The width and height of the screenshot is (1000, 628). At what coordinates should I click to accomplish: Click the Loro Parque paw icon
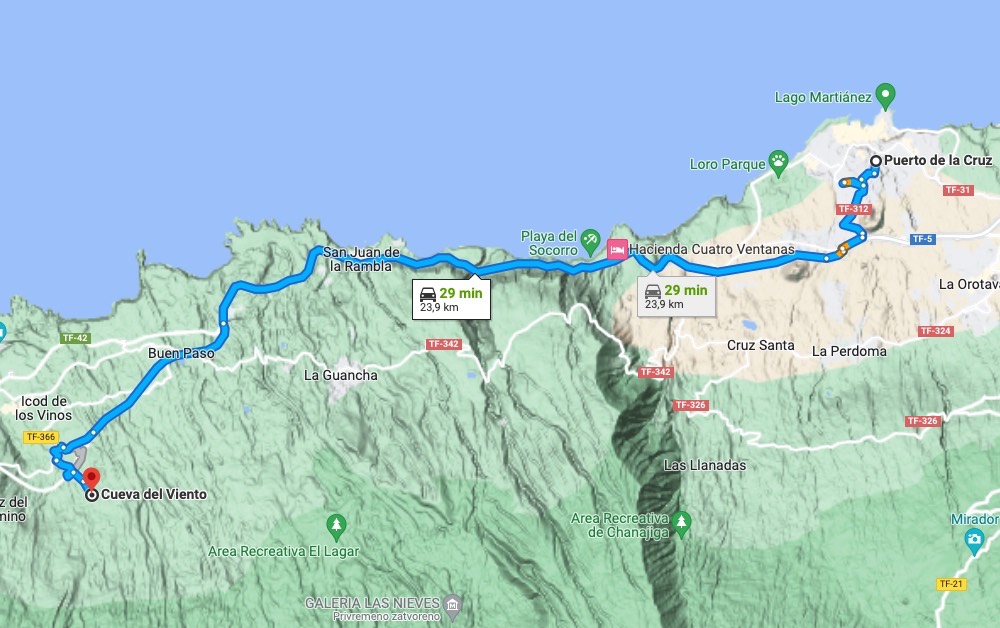click(x=778, y=163)
